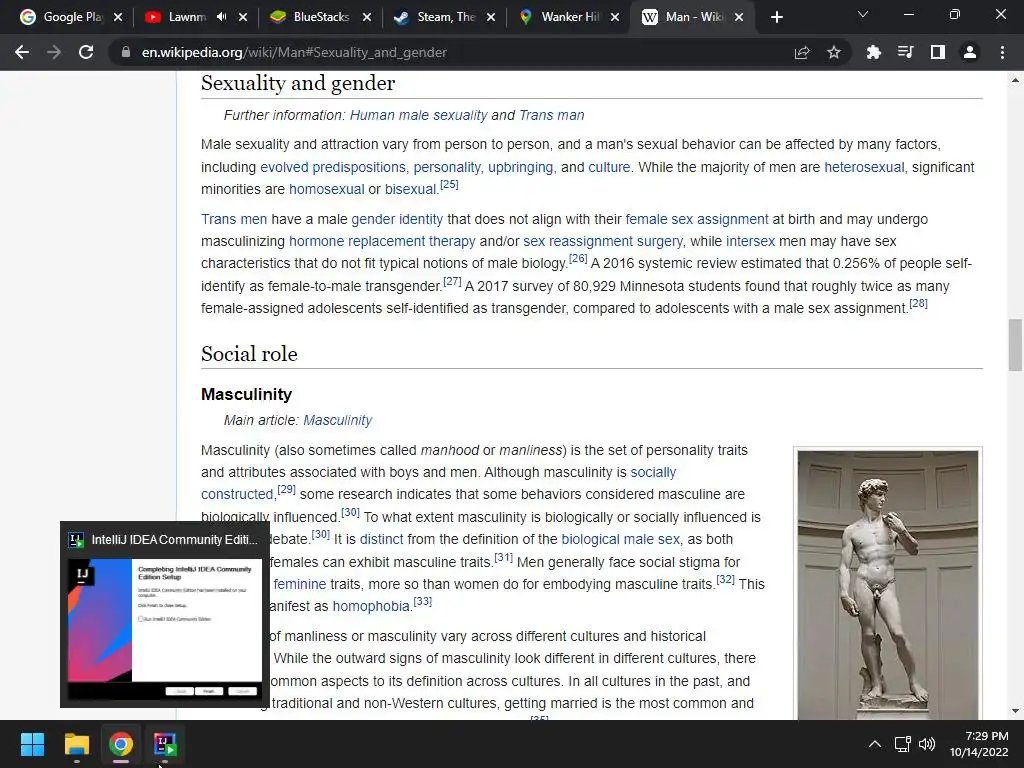Viewport: 1024px width, 768px height.
Task: Follow the personality link
Action: click(x=447, y=167)
